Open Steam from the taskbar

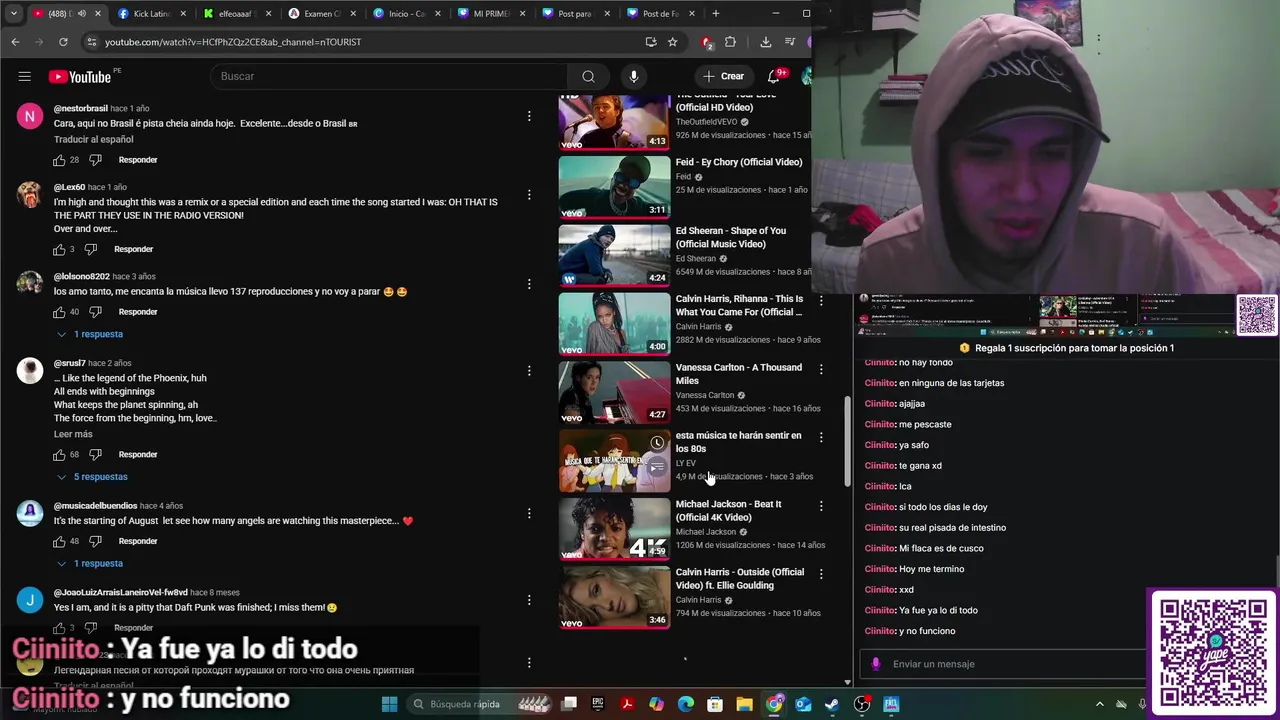(x=832, y=704)
